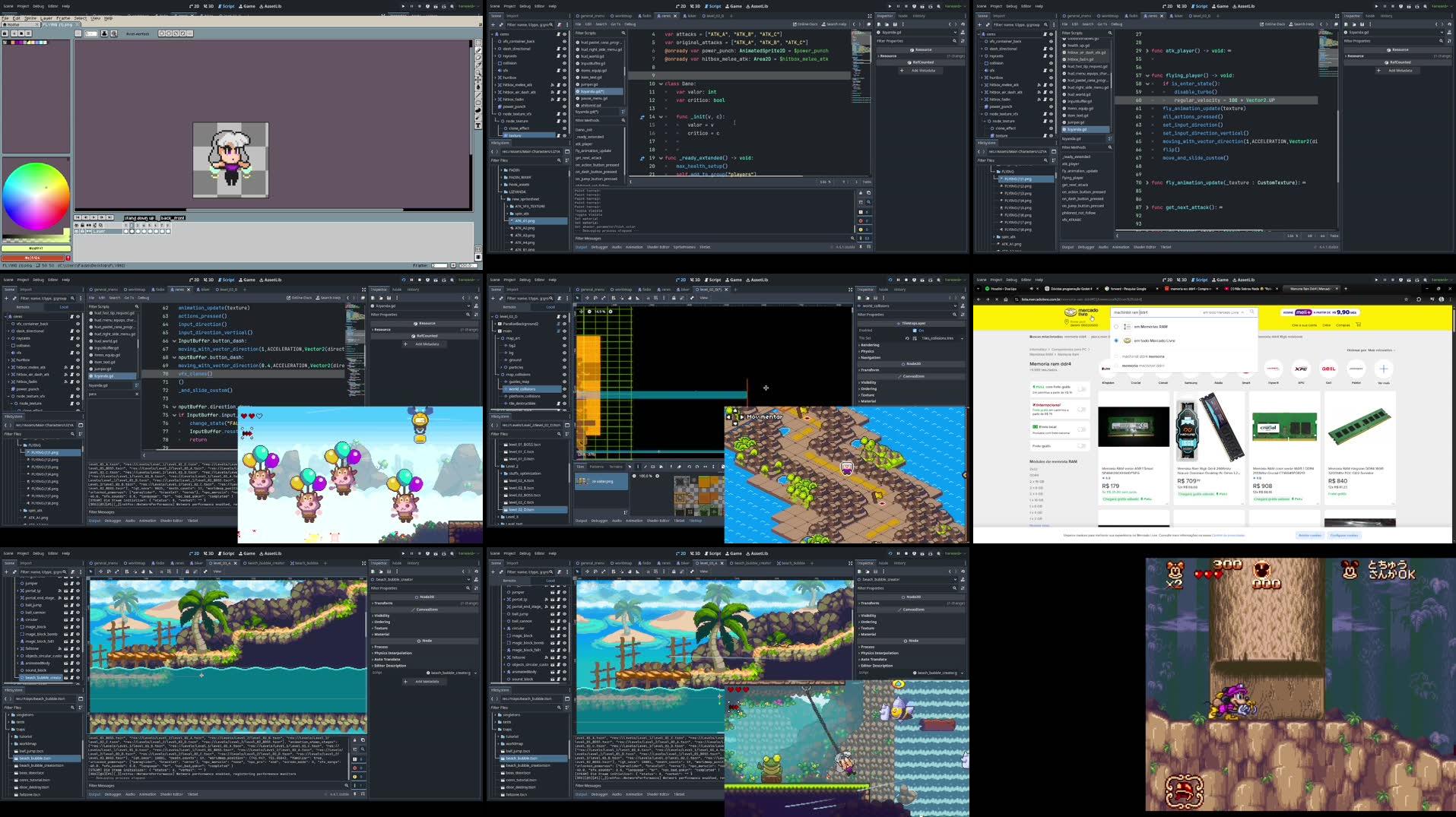1456x817 pixels.
Task: Expand the Rendering section in the Inspector
Action: [x=871, y=345]
